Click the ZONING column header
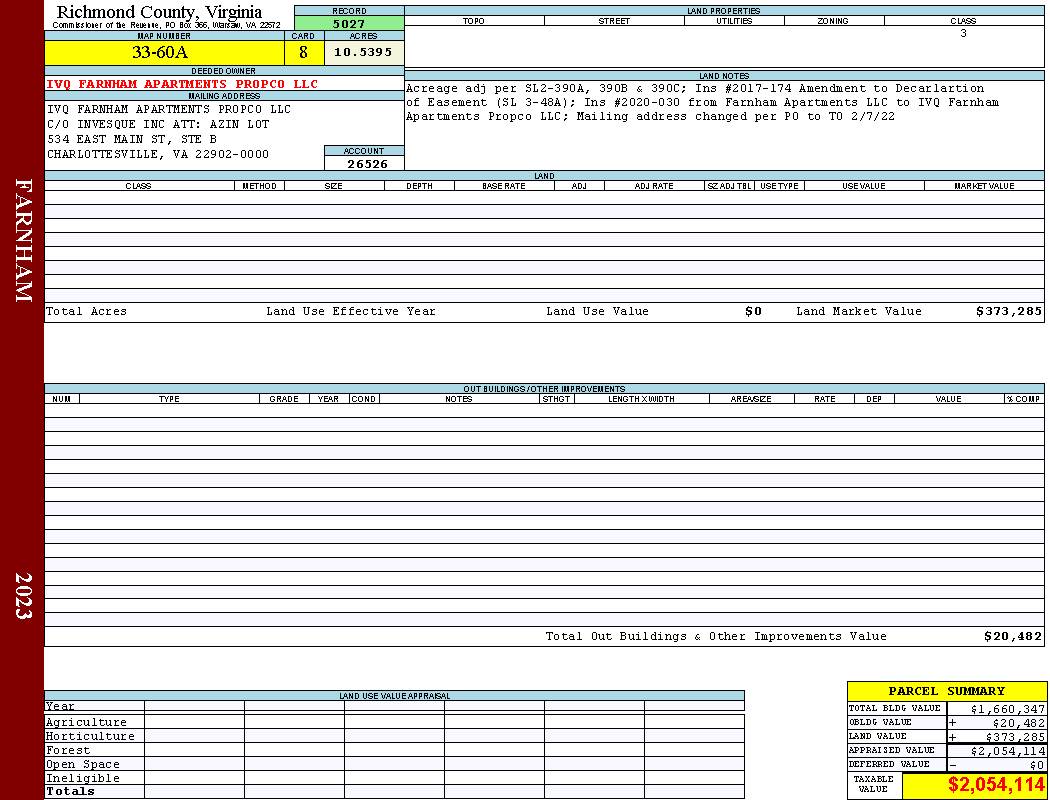1050x800 pixels. (833, 21)
